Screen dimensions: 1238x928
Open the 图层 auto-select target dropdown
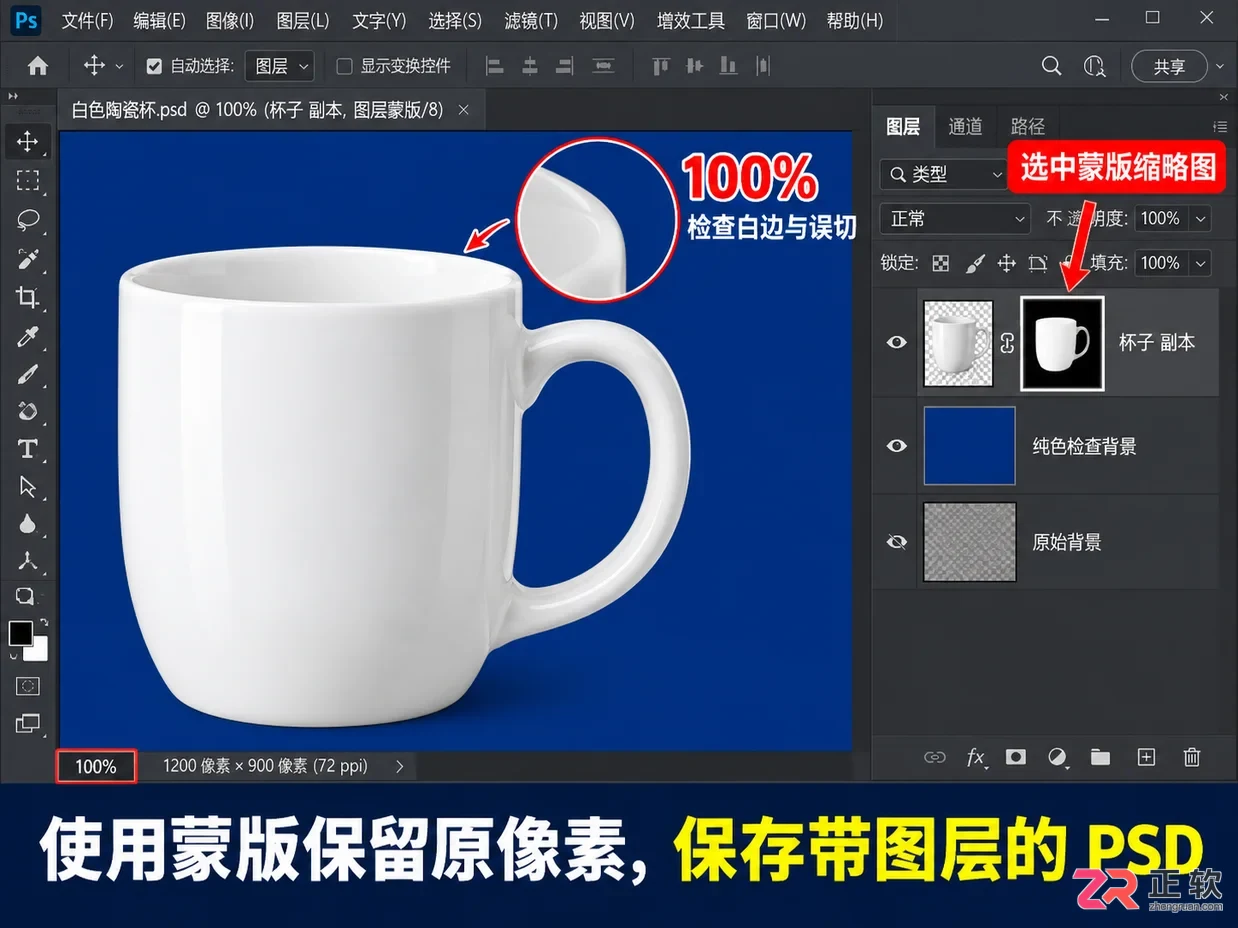coord(281,66)
